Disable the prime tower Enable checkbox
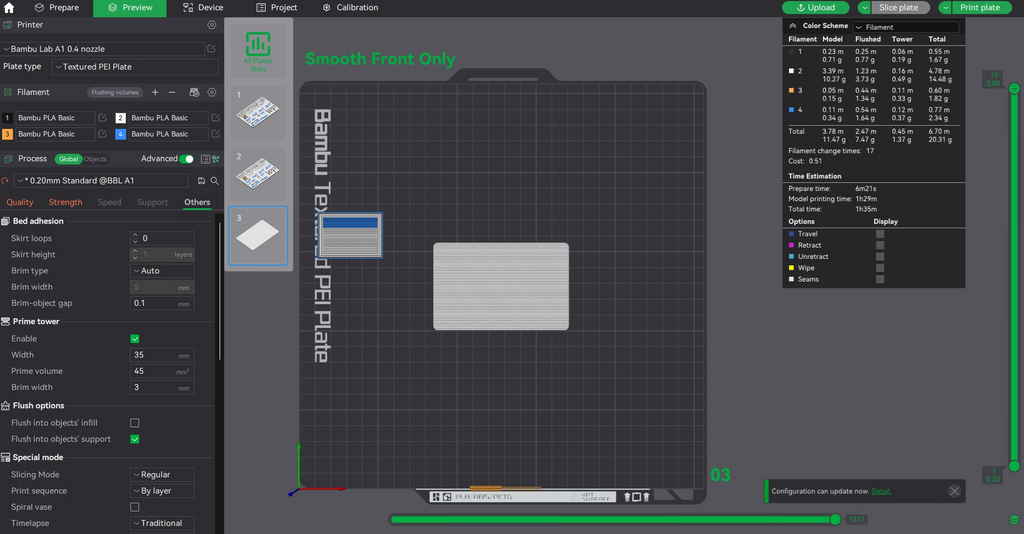The width and height of the screenshot is (1024, 534). tap(135, 339)
